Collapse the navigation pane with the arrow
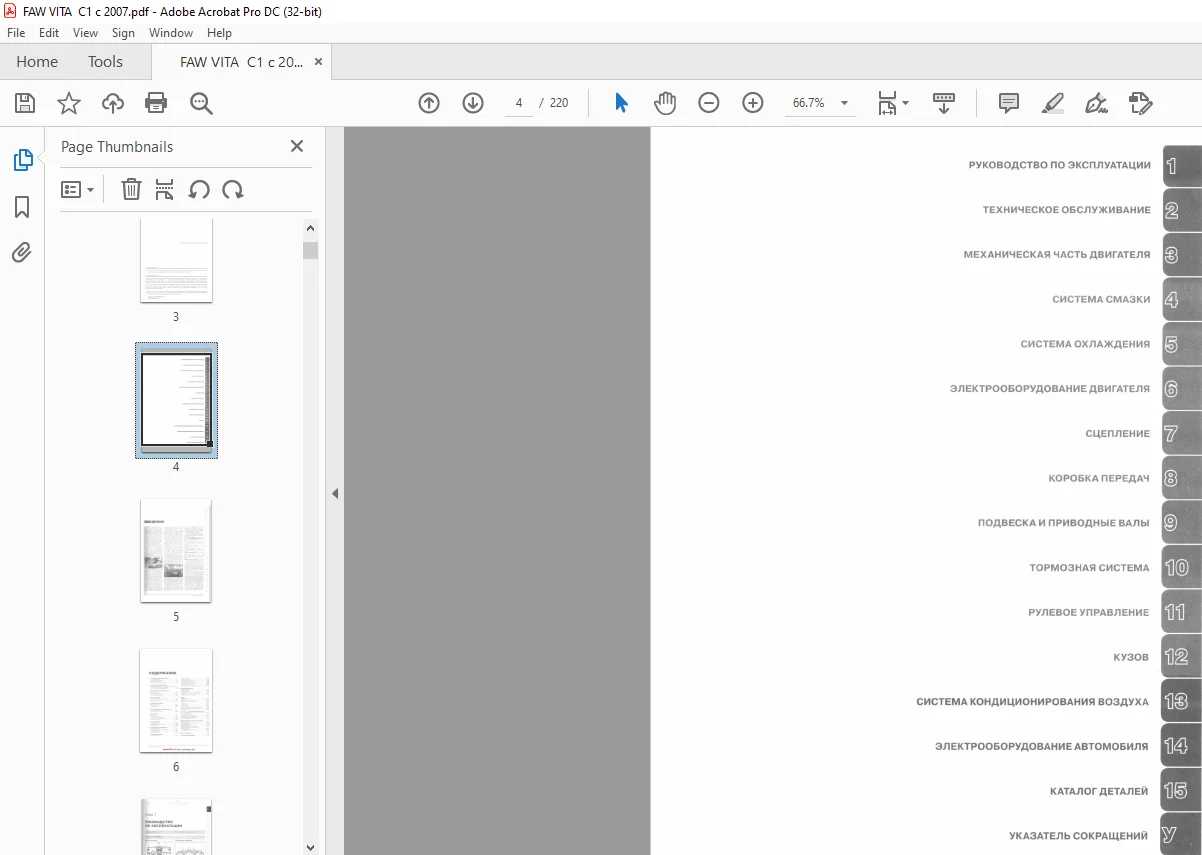Screen dimensions: 1202x855 coord(335,493)
